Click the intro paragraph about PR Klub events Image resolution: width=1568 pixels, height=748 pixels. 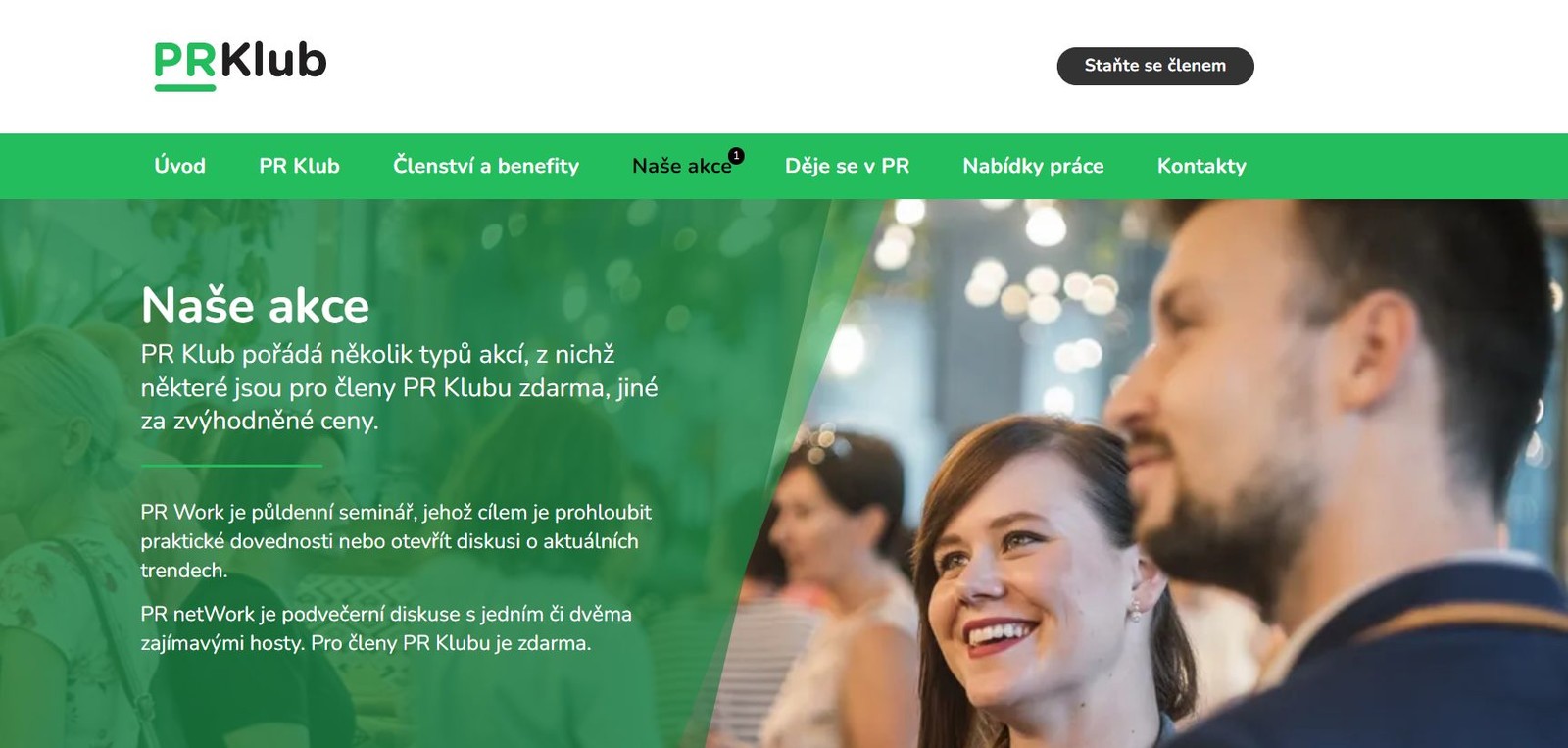point(399,387)
